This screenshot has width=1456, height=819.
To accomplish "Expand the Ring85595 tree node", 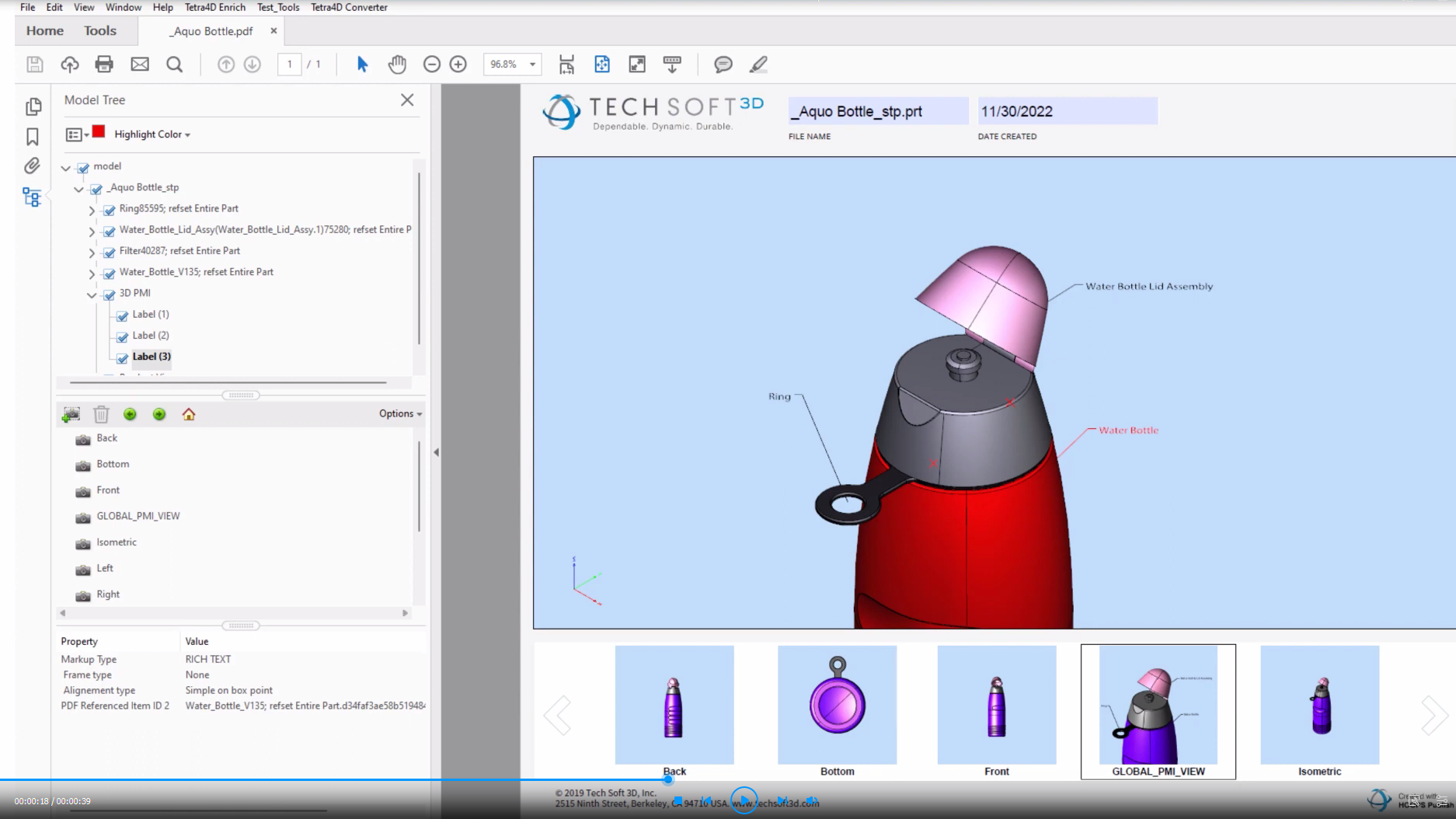I will click(92, 210).
